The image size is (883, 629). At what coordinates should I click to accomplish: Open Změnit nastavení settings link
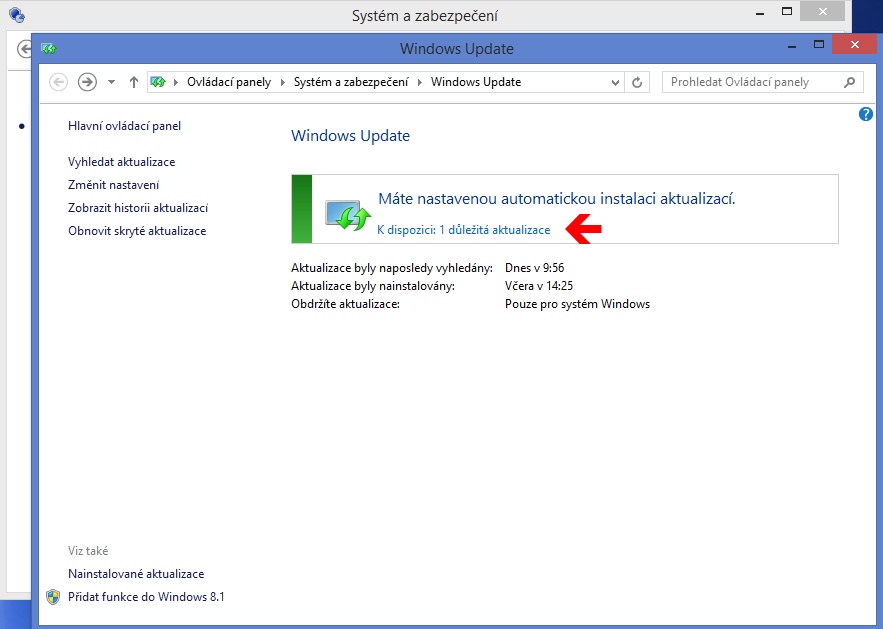pyautogui.click(x=113, y=185)
